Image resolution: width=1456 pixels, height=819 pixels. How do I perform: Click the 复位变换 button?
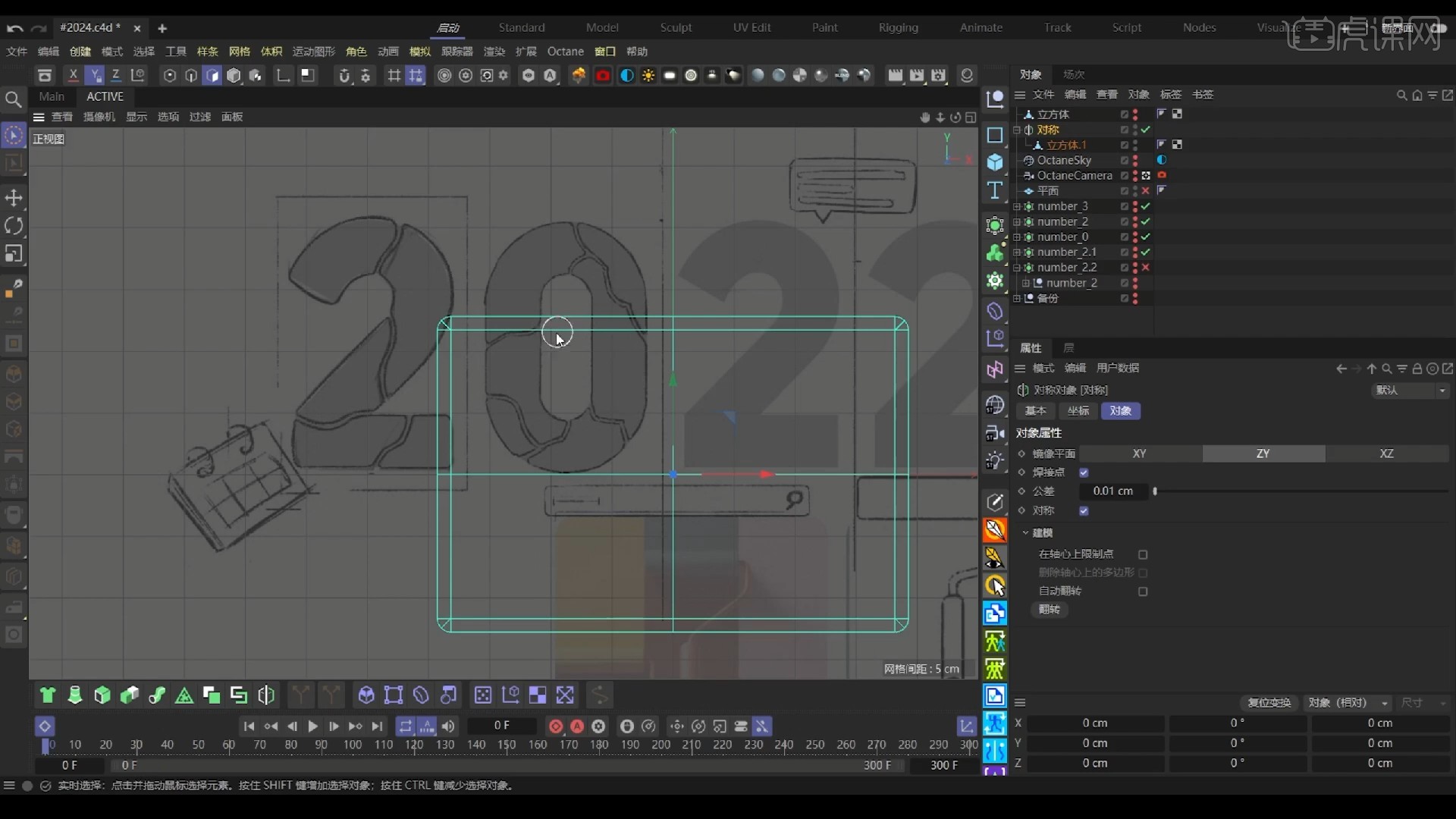[x=1269, y=703]
